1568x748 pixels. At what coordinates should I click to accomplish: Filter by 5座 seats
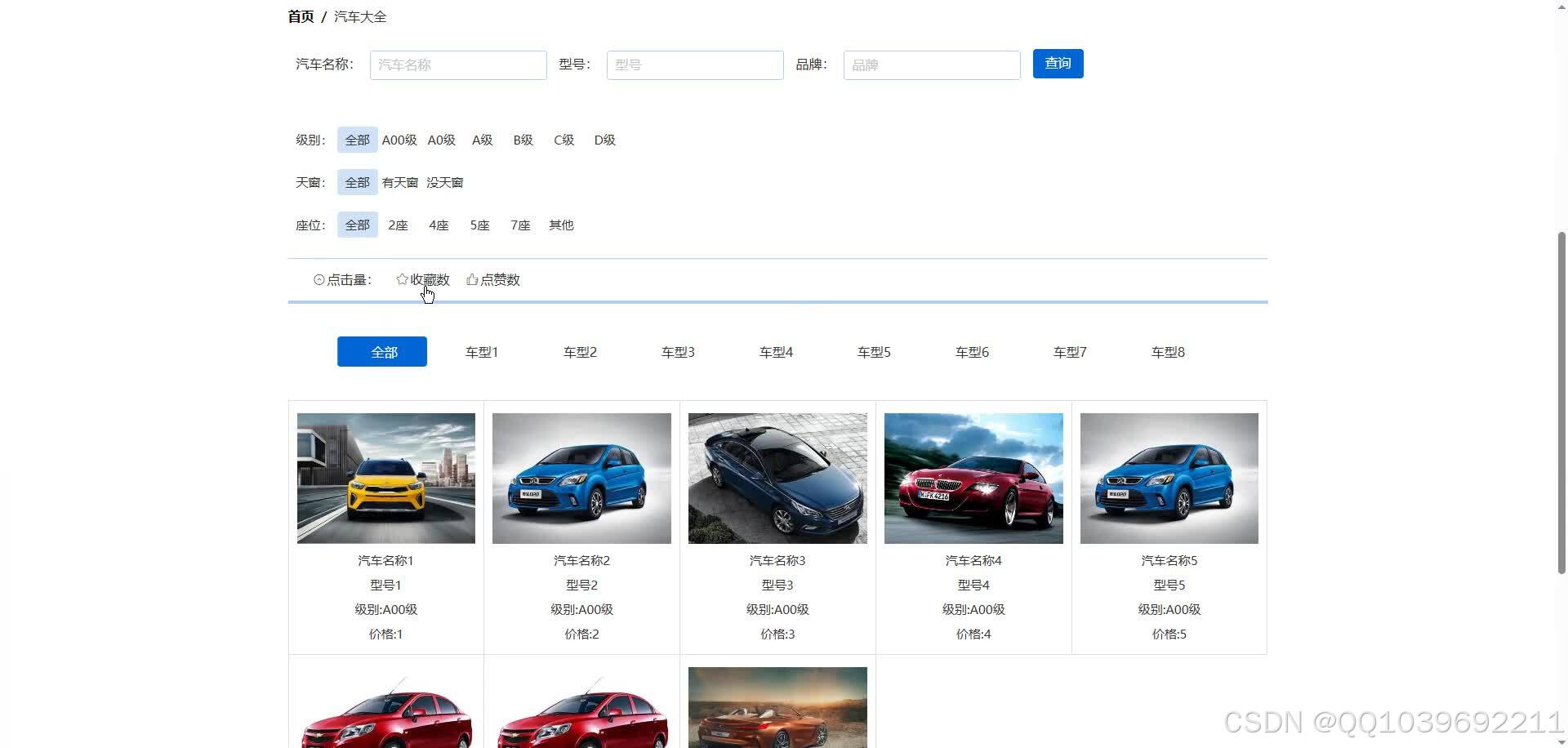(479, 225)
